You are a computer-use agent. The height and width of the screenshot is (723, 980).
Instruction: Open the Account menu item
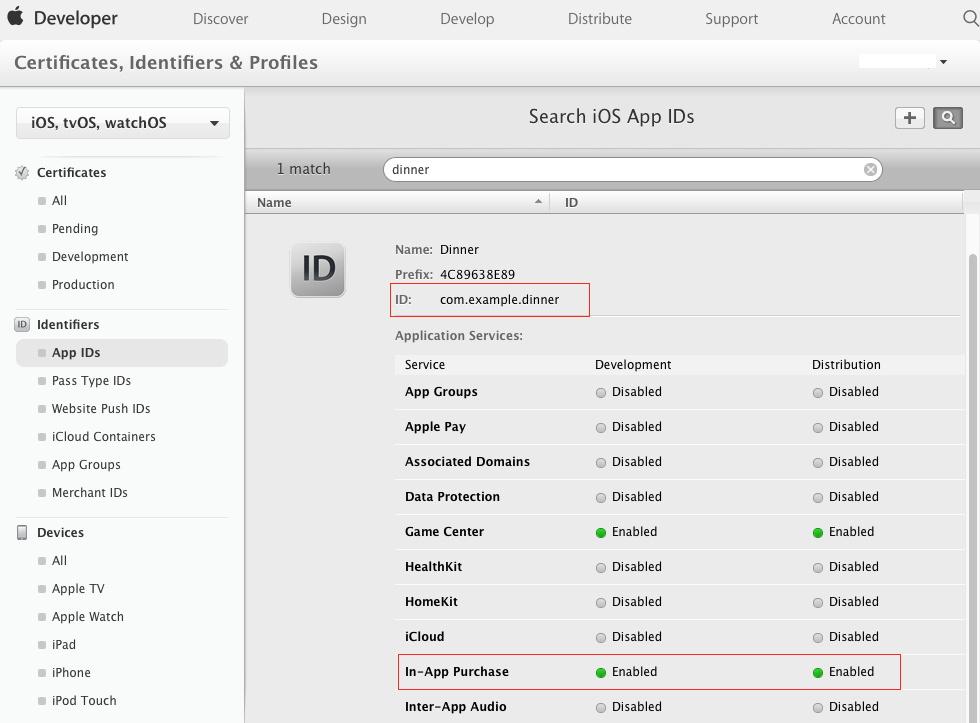(858, 19)
